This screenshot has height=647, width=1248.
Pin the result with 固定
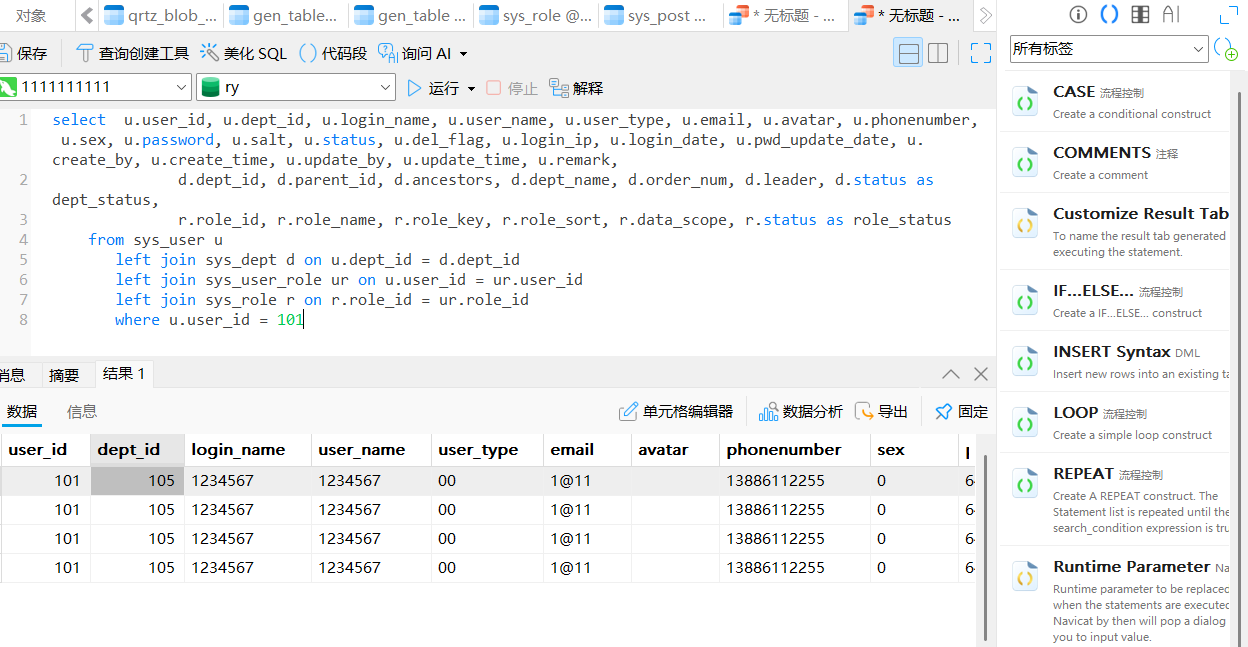point(961,411)
